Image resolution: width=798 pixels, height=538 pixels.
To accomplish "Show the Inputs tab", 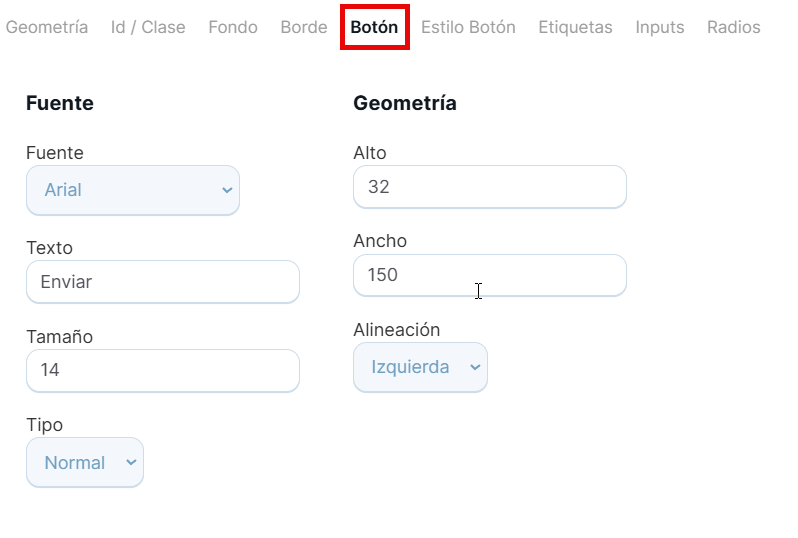I will (x=660, y=27).
